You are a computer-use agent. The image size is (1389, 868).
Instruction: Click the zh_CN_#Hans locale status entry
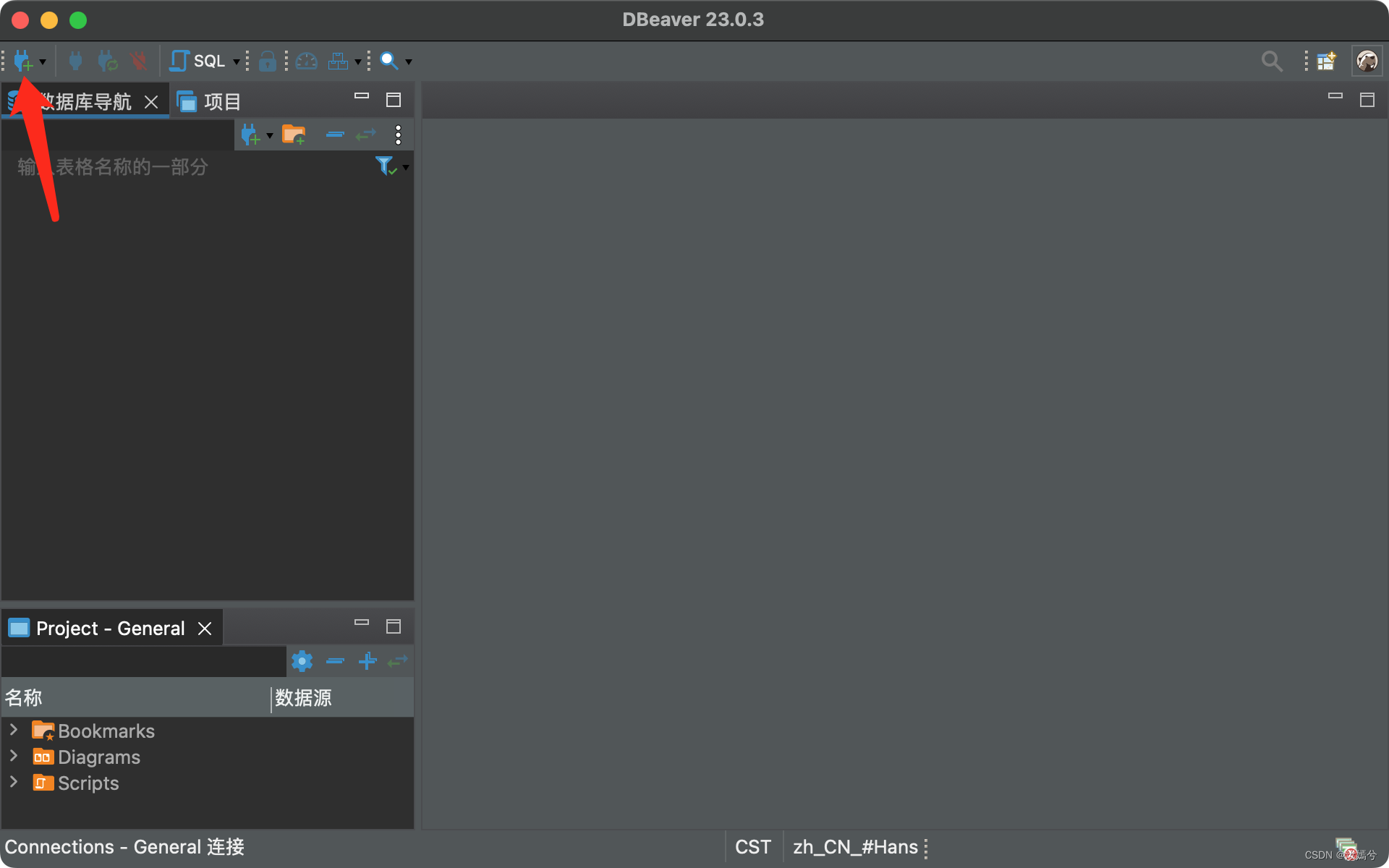pos(855,847)
